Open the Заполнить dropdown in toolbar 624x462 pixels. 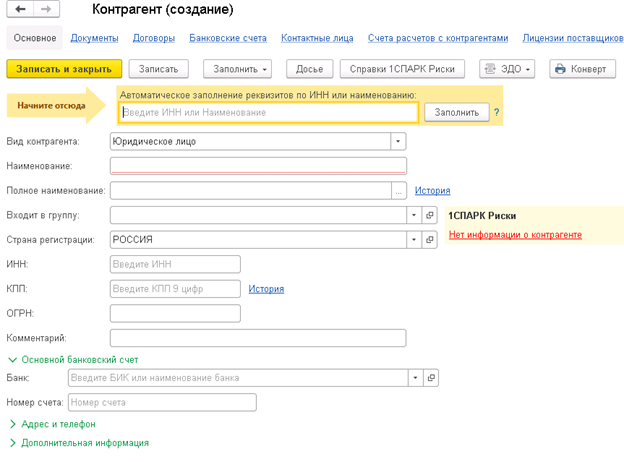[x=238, y=69]
